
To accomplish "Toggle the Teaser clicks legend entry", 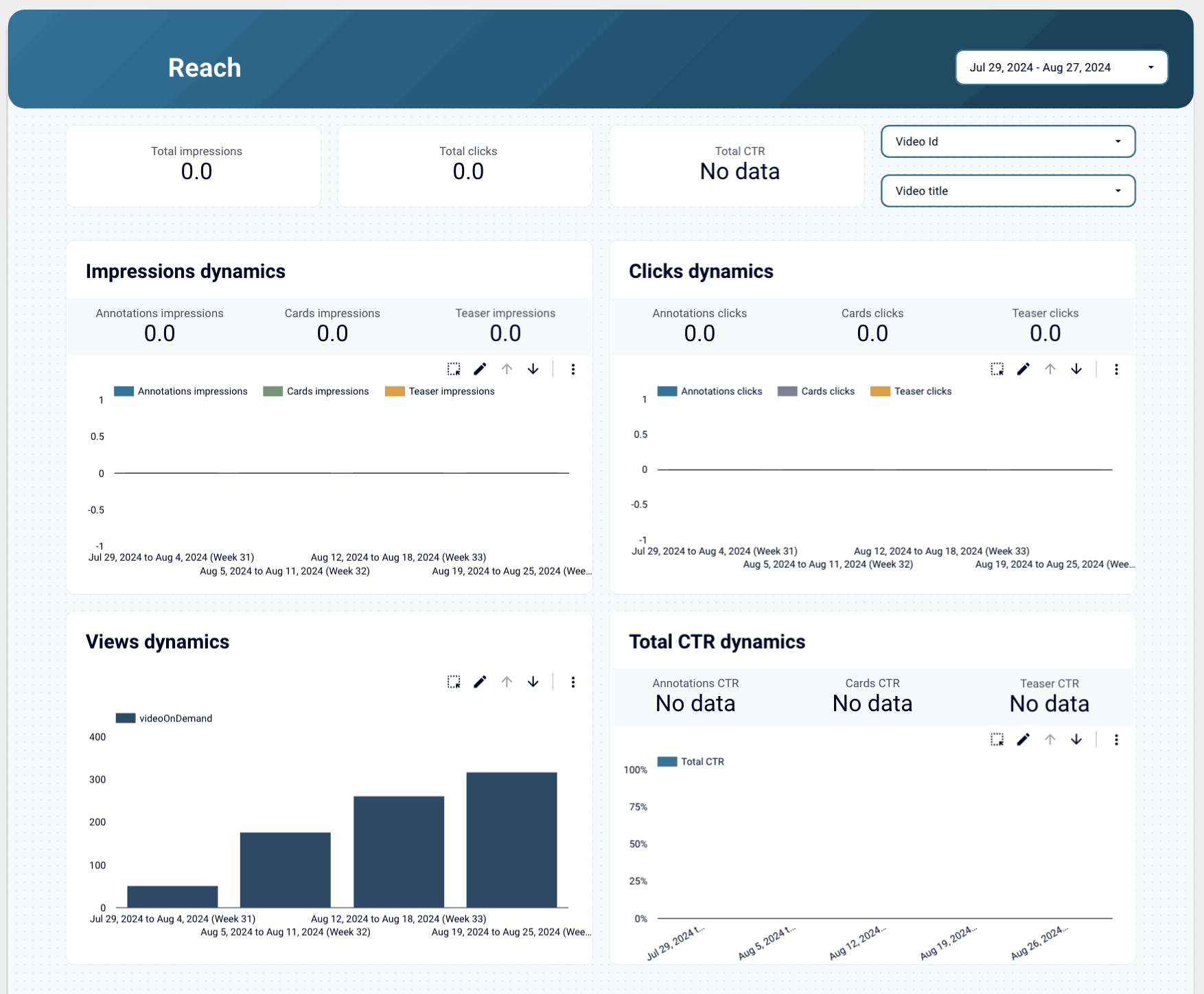I will 911,391.
